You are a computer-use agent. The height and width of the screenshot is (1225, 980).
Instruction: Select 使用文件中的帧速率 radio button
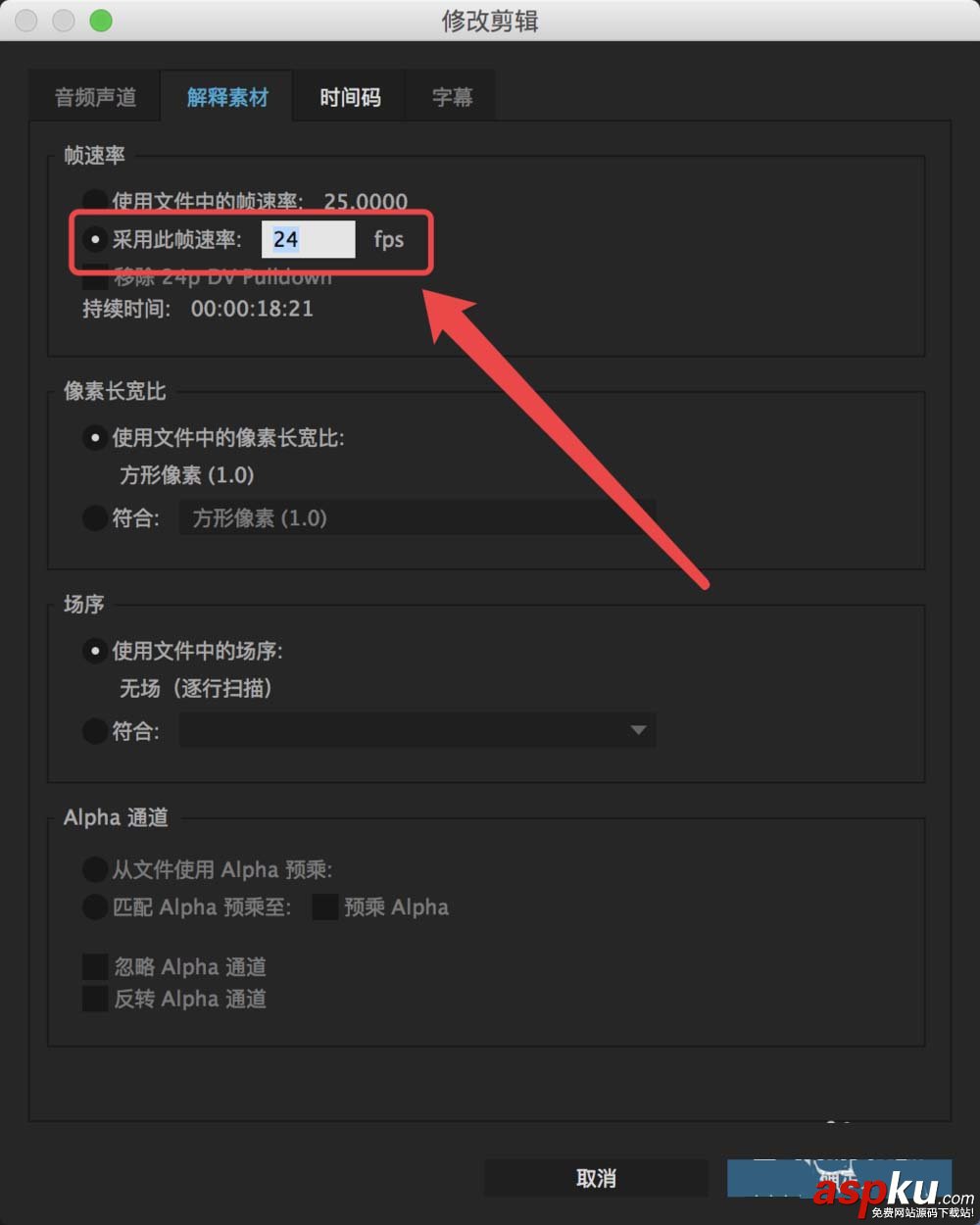(95, 202)
